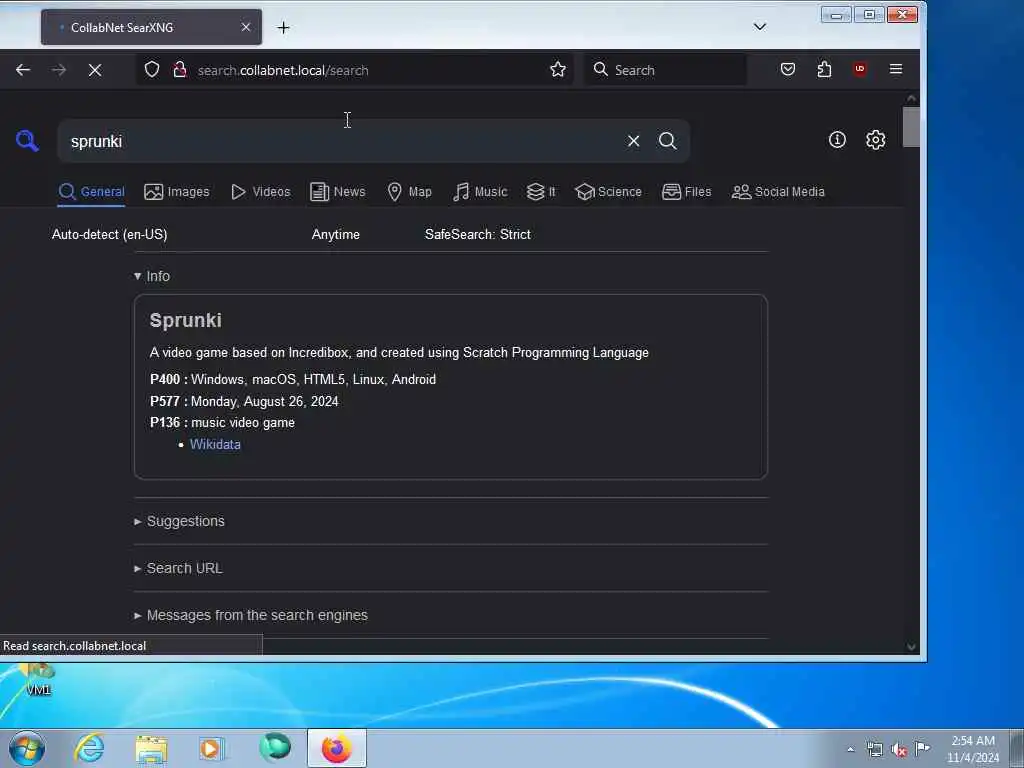Switch to the Science category
1024x768 pixels.
click(608, 192)
